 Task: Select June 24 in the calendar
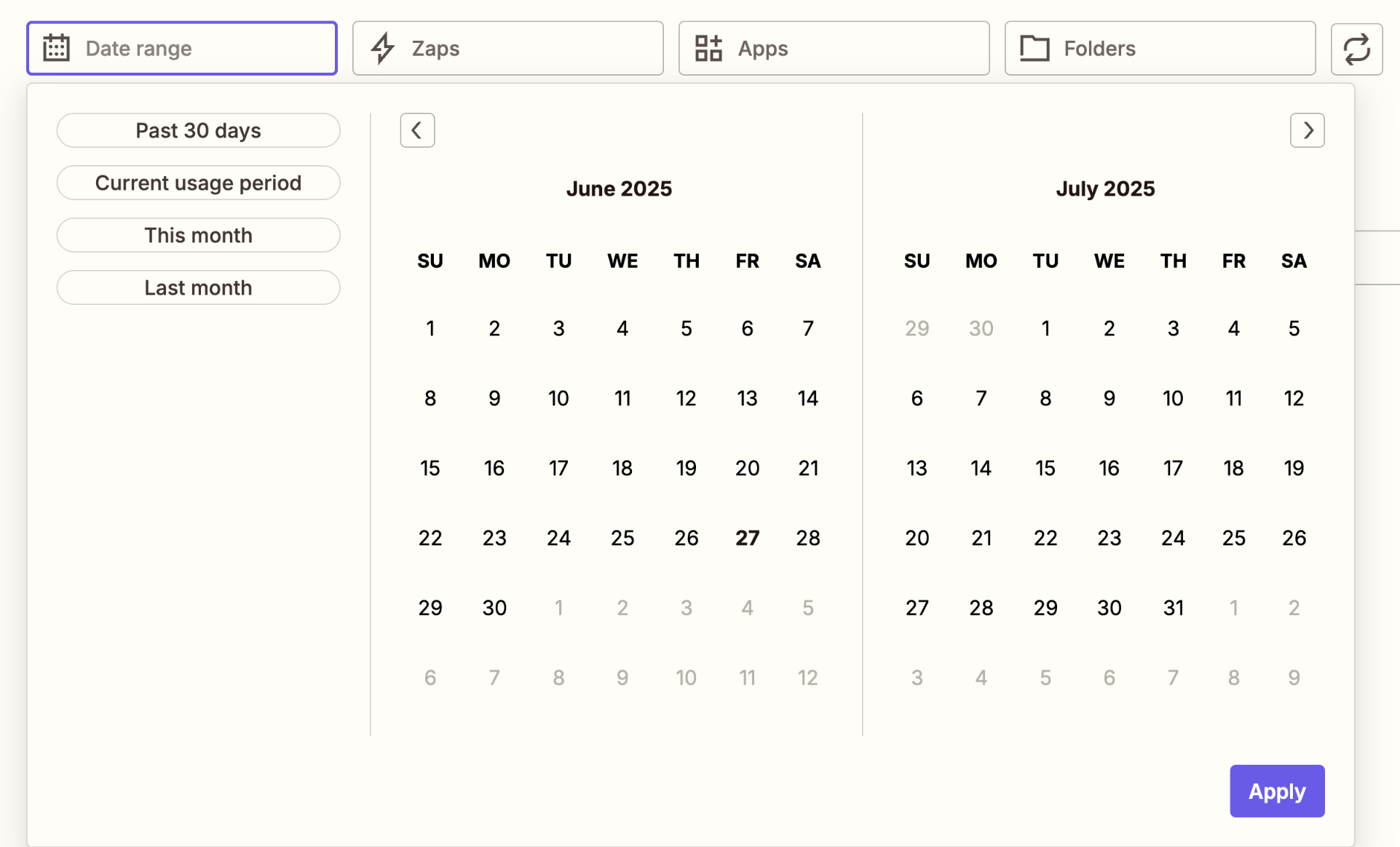tap(558, 538)
